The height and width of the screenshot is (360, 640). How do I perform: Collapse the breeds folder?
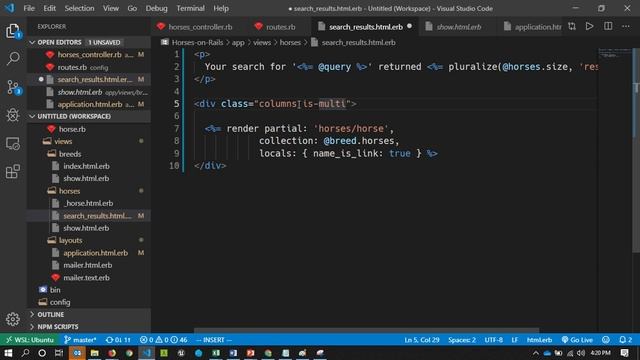tap(70, 154)
